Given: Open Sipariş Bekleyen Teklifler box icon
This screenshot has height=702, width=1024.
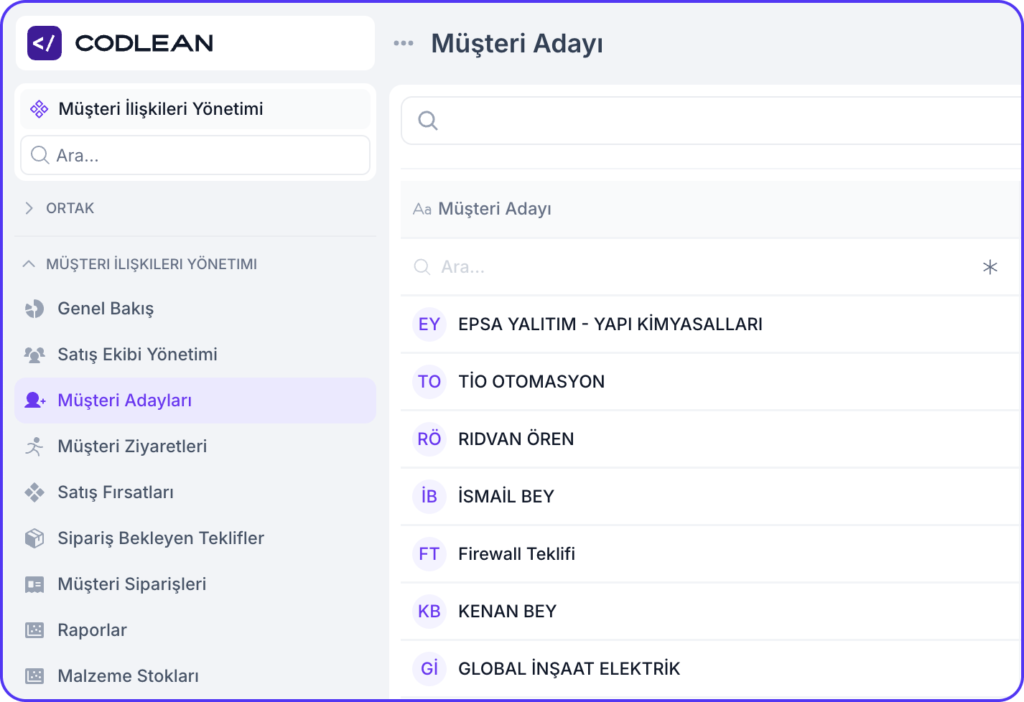Looking at the screenshot, I should pos(35,539).
